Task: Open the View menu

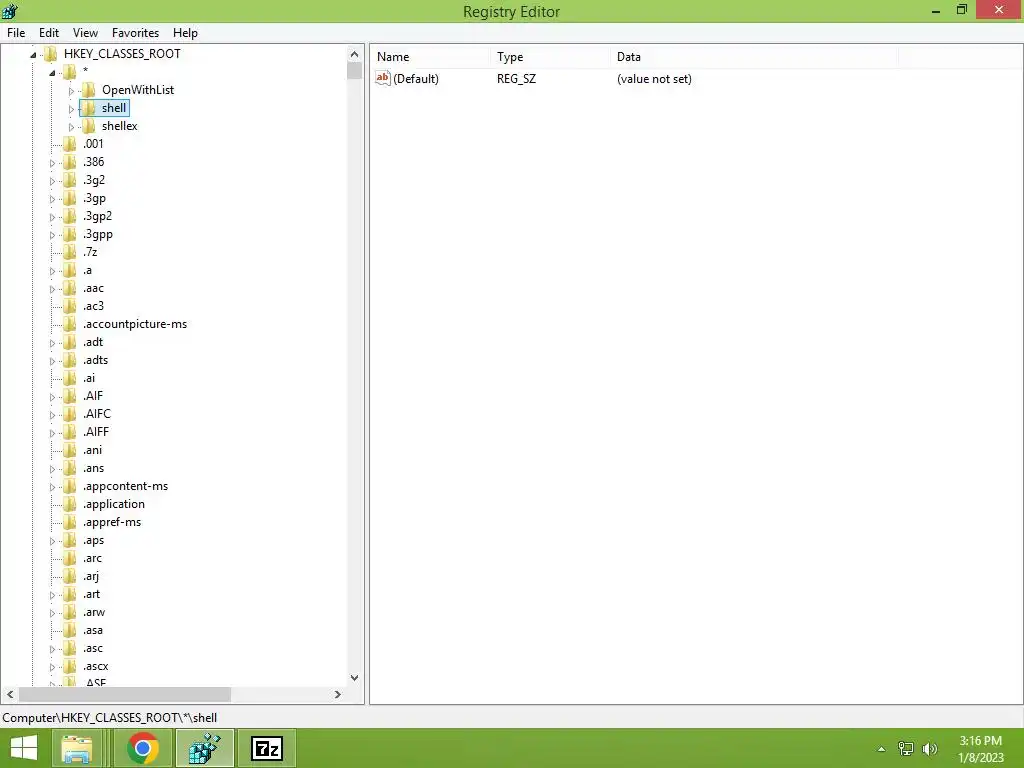Action: pos(85,33)
